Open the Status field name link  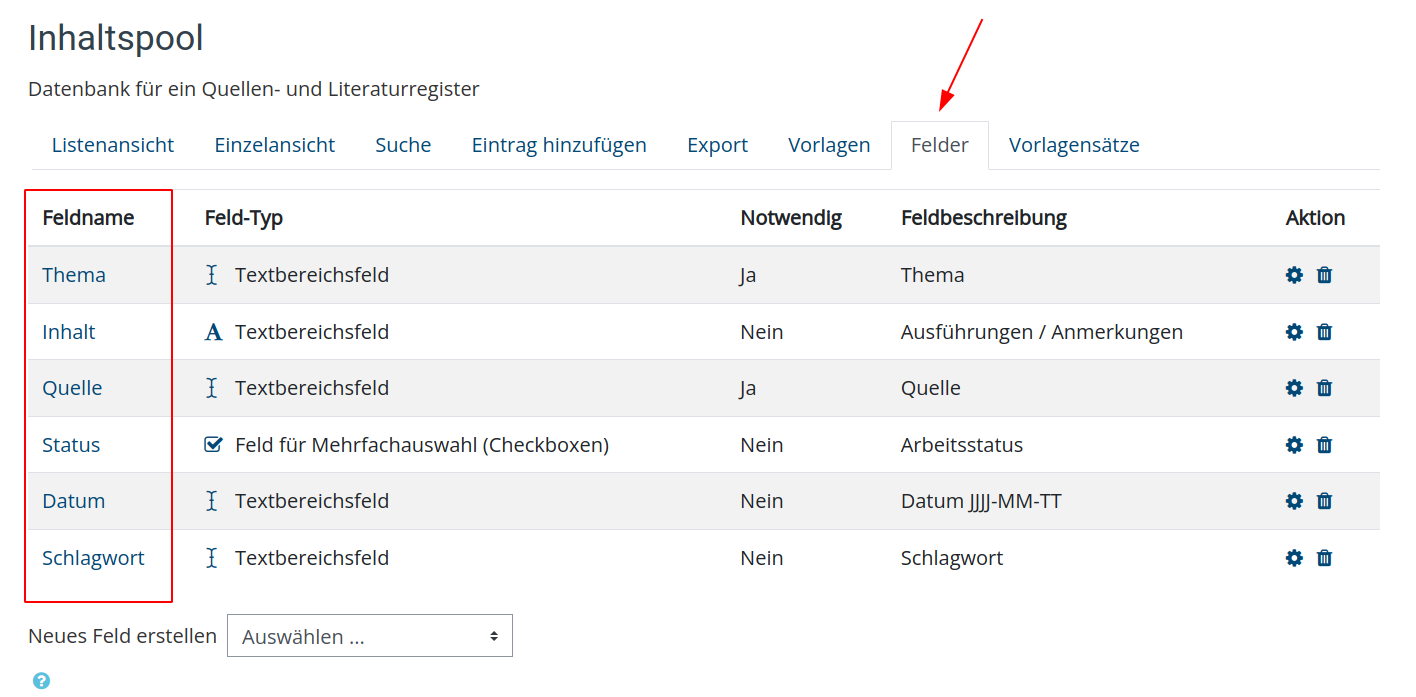pos(71,445)
